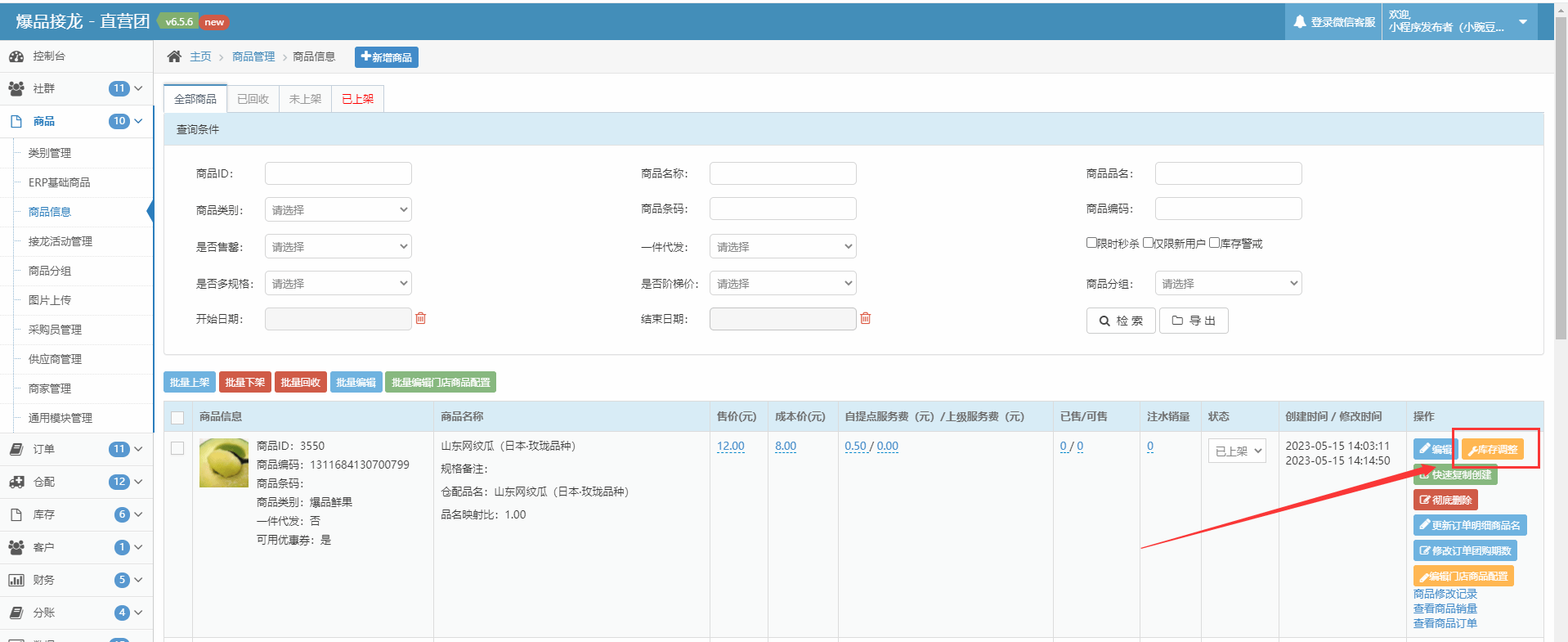The width and height of the screenshot is (1568, 642).
Task: Click the home icon in breadcrumb
Action: (174, 56)
